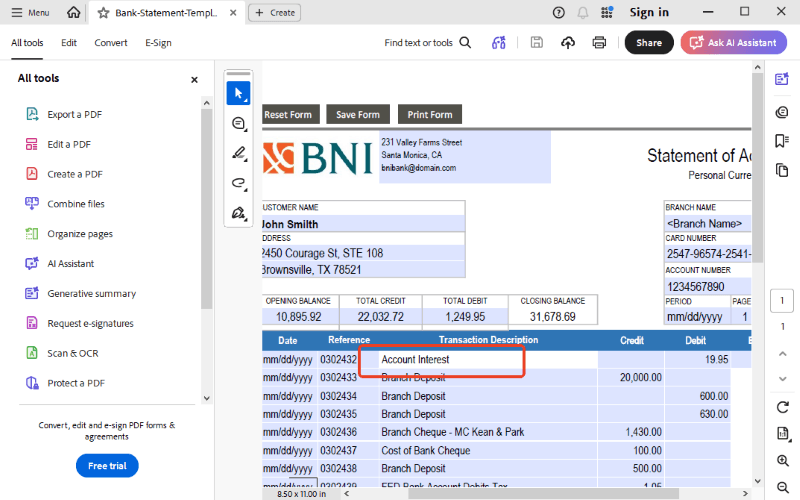The image size is (800, 500).
Task: Switch to the All tools tab
Action: (27, 43)
